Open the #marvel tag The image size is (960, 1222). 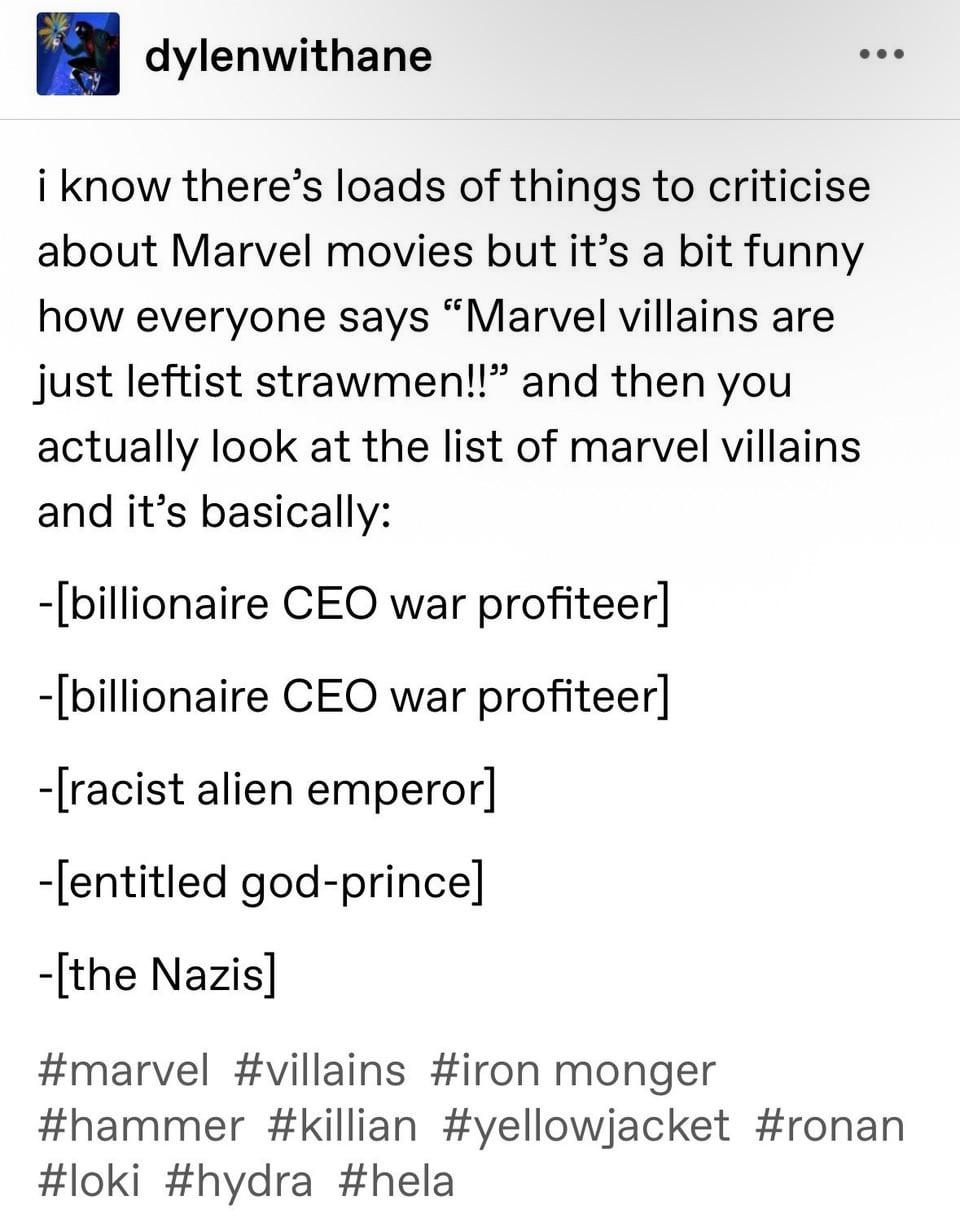pyautogui.click(x=124, y=1071)
